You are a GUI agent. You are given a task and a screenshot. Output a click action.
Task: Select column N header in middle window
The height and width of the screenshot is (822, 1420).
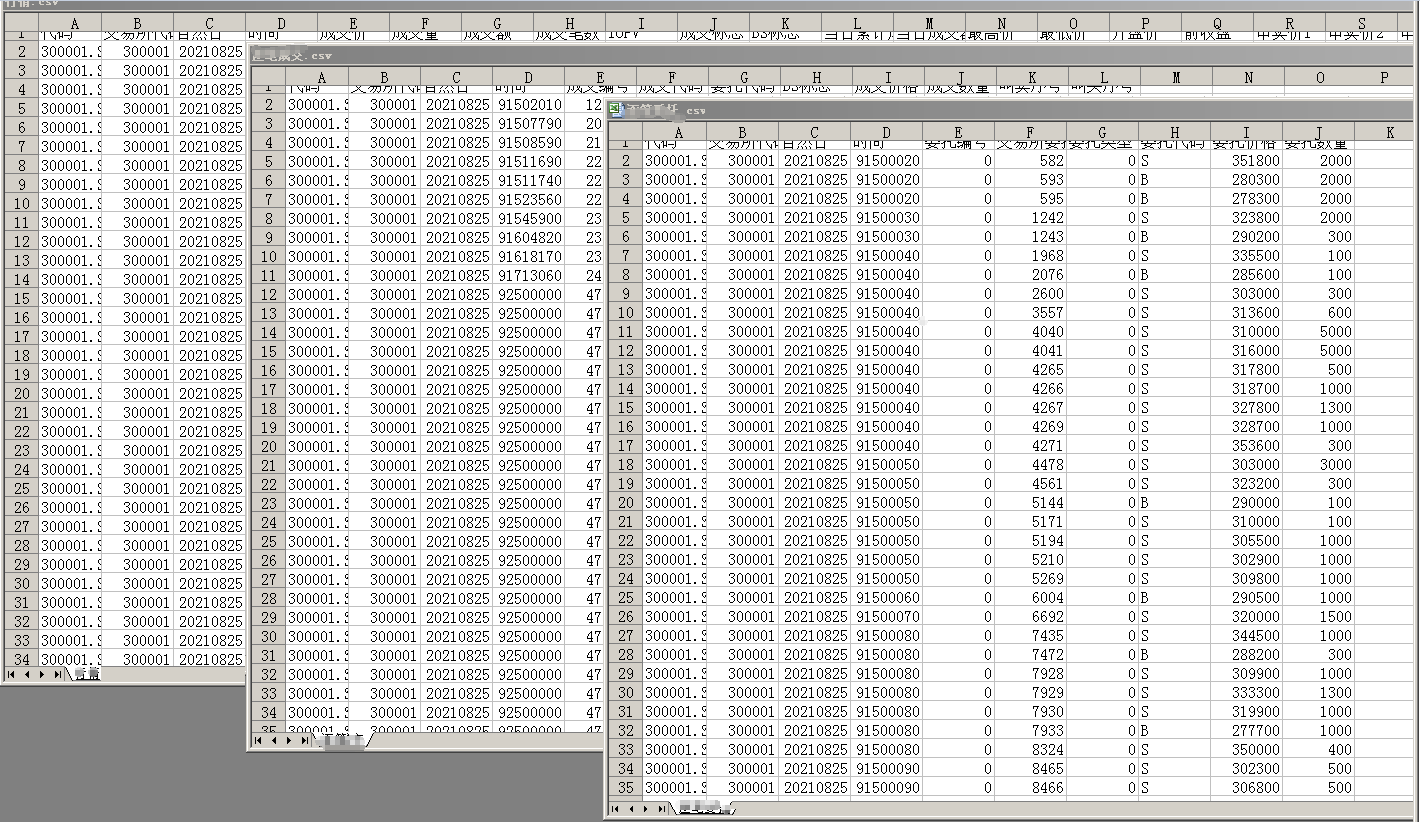1248,77
